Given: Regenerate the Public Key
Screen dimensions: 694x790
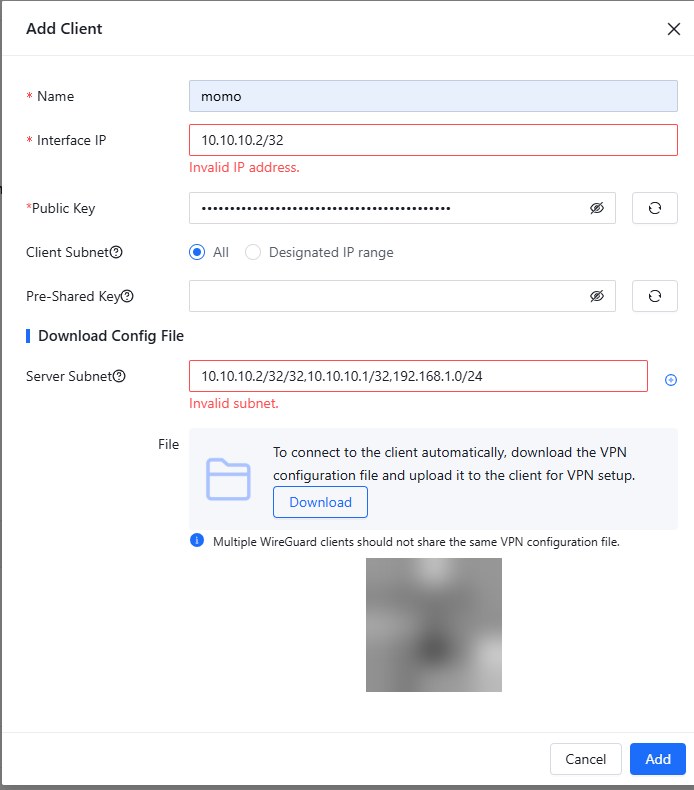Looking at the screenshot, I should [x=655, y=208].
